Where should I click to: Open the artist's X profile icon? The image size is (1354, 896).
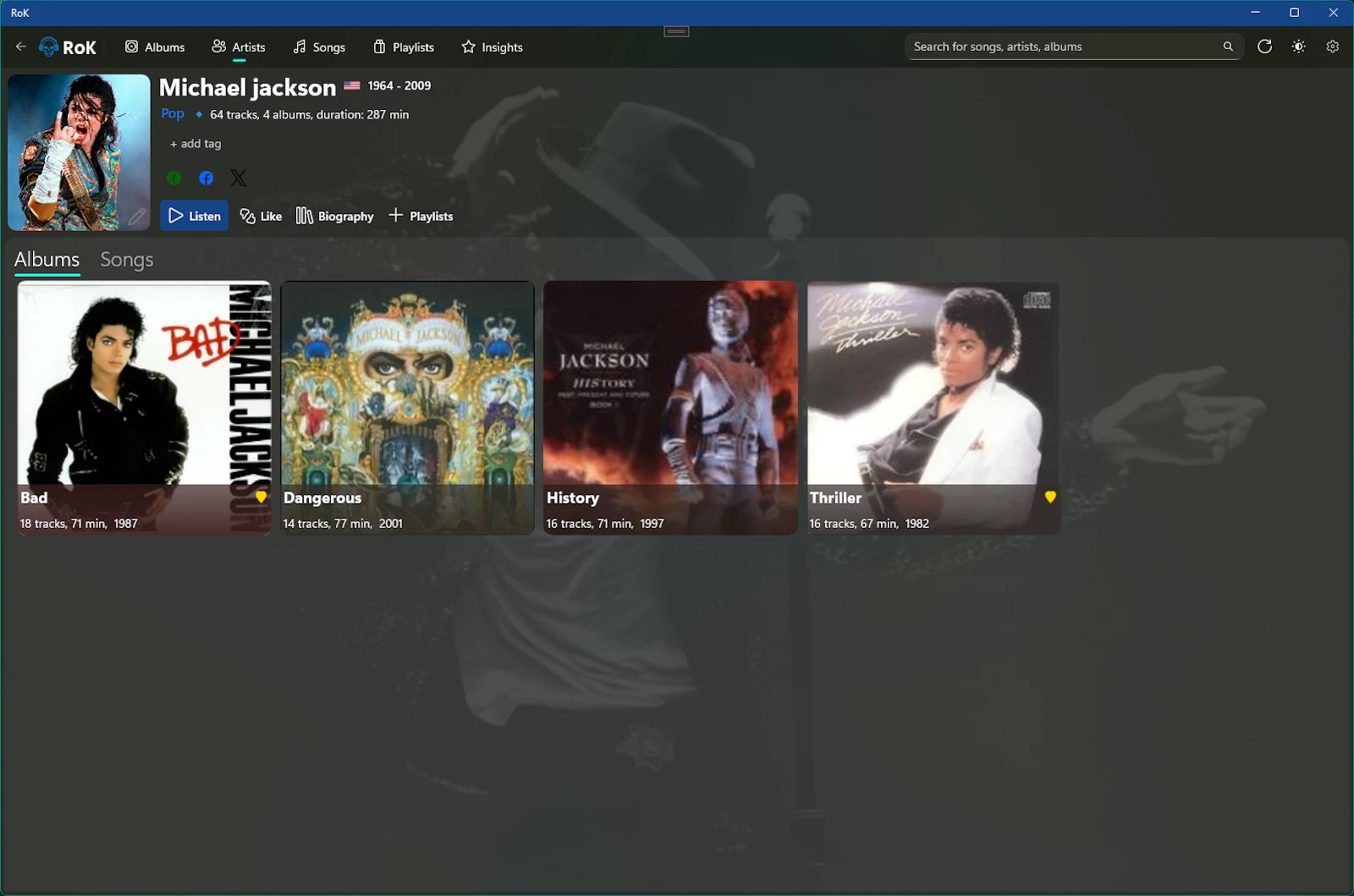(239, 178)
